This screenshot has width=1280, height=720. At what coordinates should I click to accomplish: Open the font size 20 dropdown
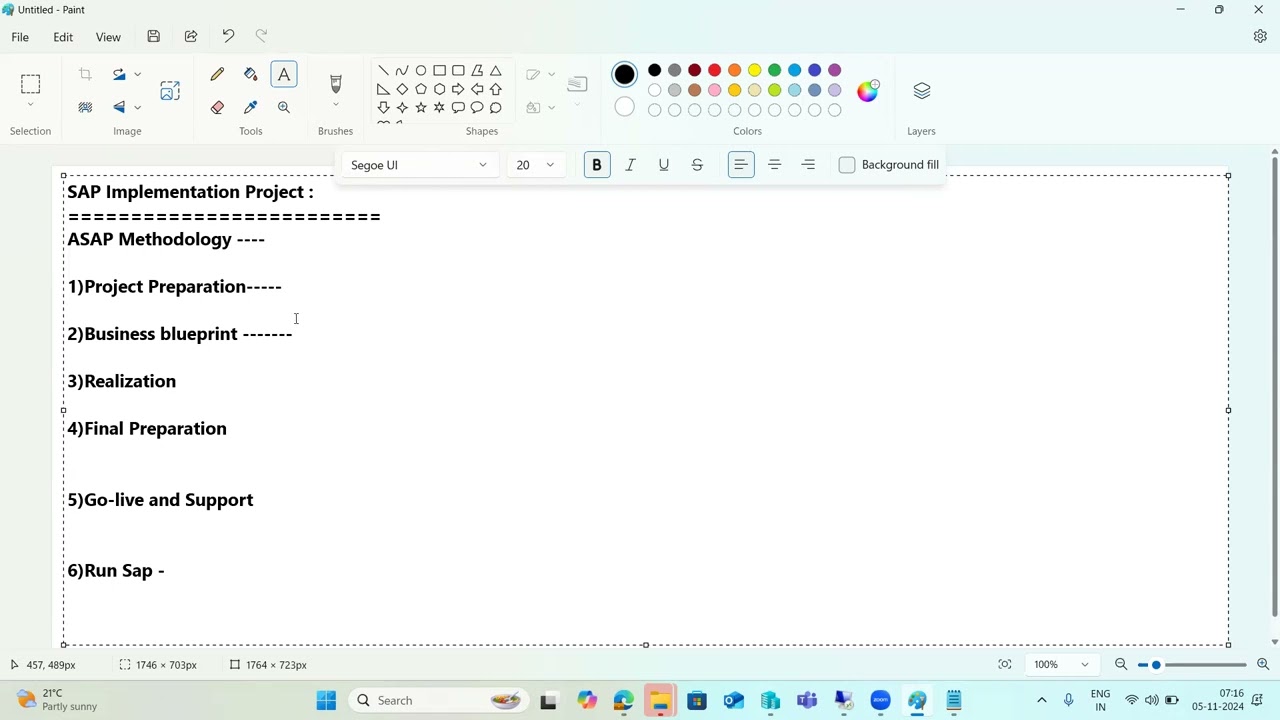[535, 165]
